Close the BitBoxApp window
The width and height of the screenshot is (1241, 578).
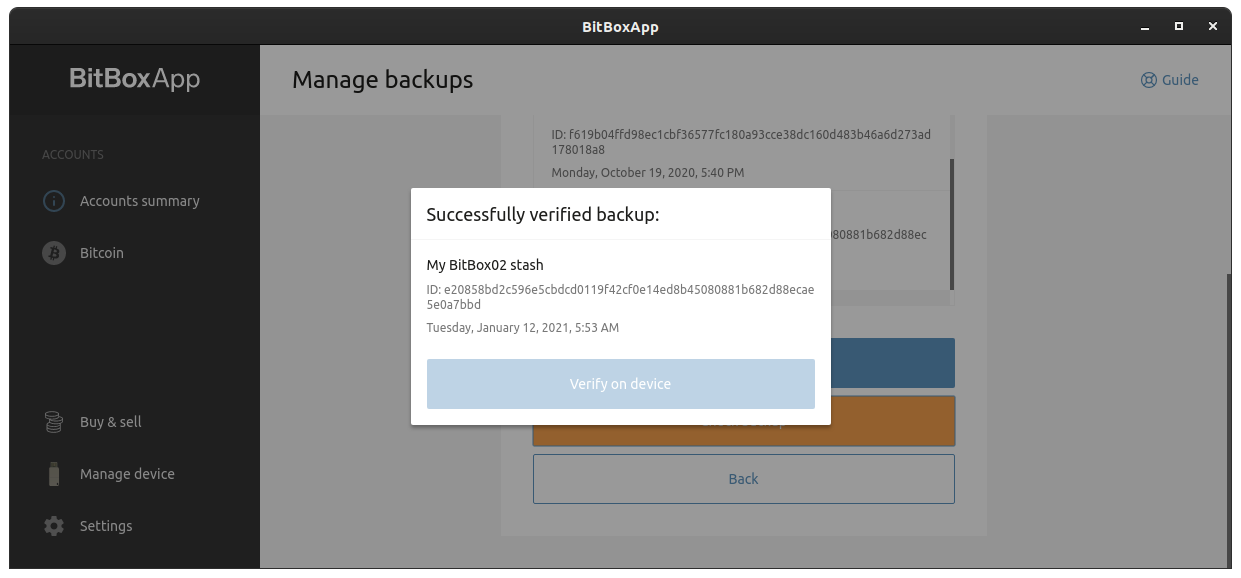[1213, 27]
